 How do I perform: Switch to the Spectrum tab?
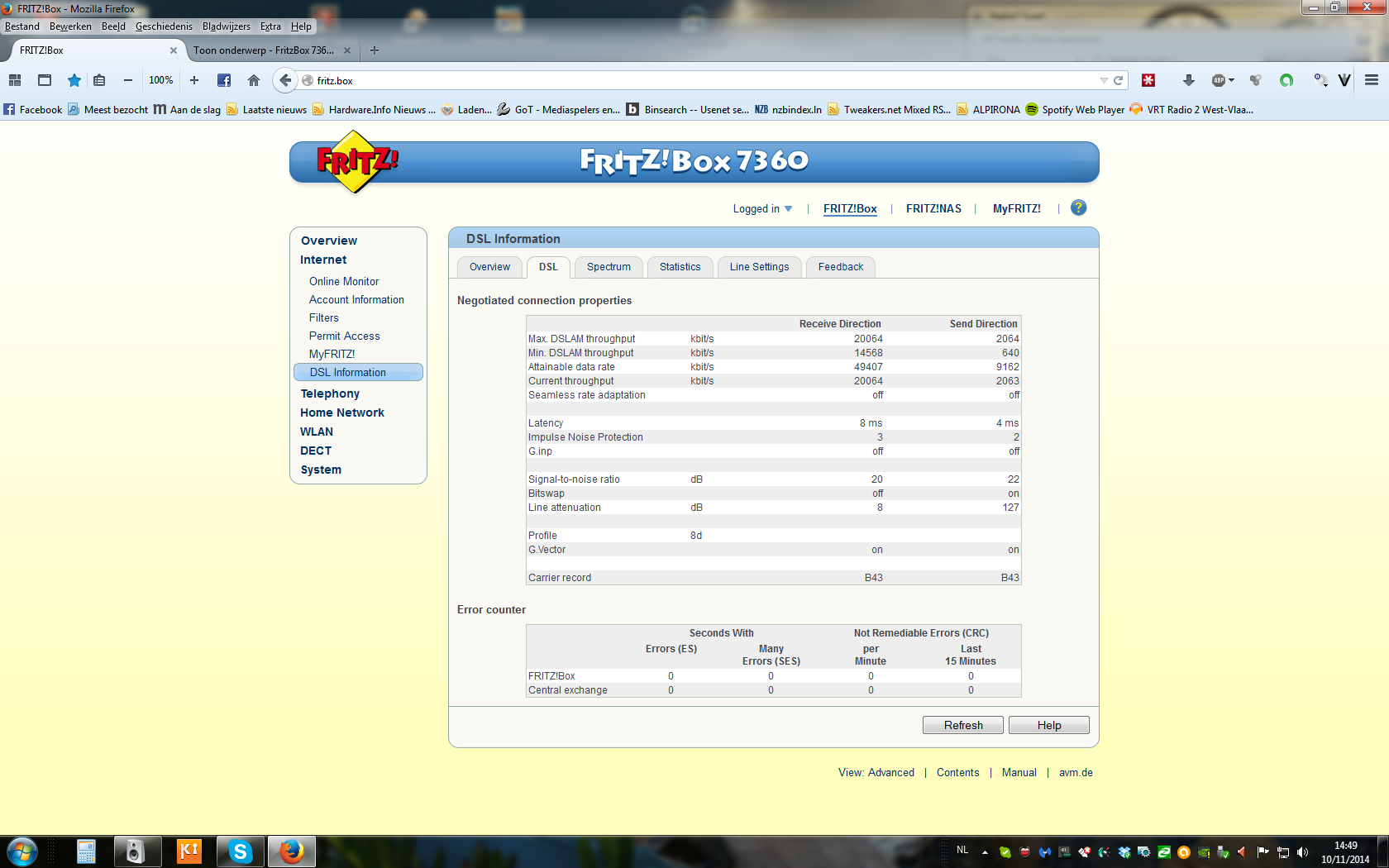coord(609,267)
